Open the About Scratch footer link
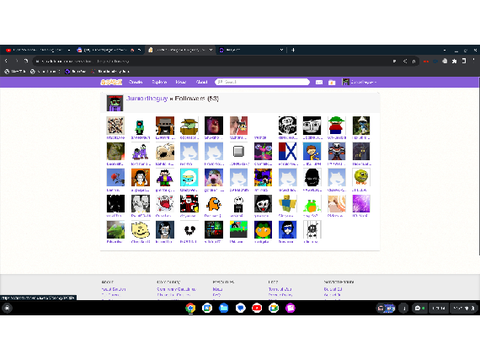The image size is (480, 360). [114, 289]
